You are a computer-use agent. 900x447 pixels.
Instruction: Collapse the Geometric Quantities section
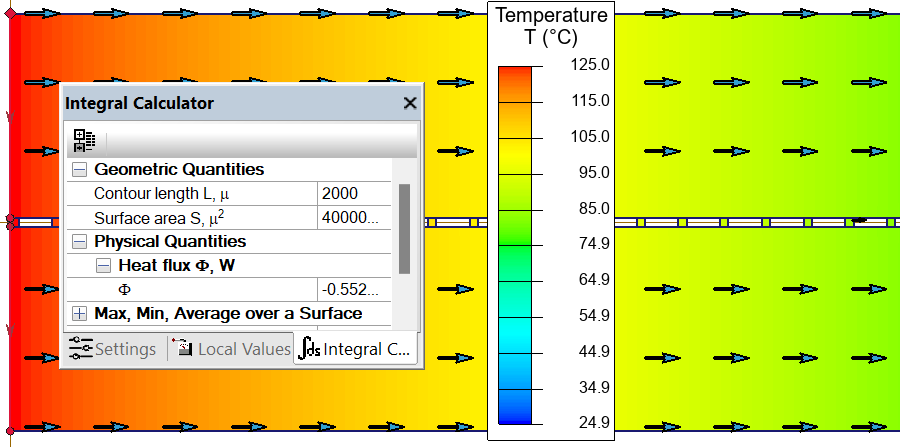80,170
